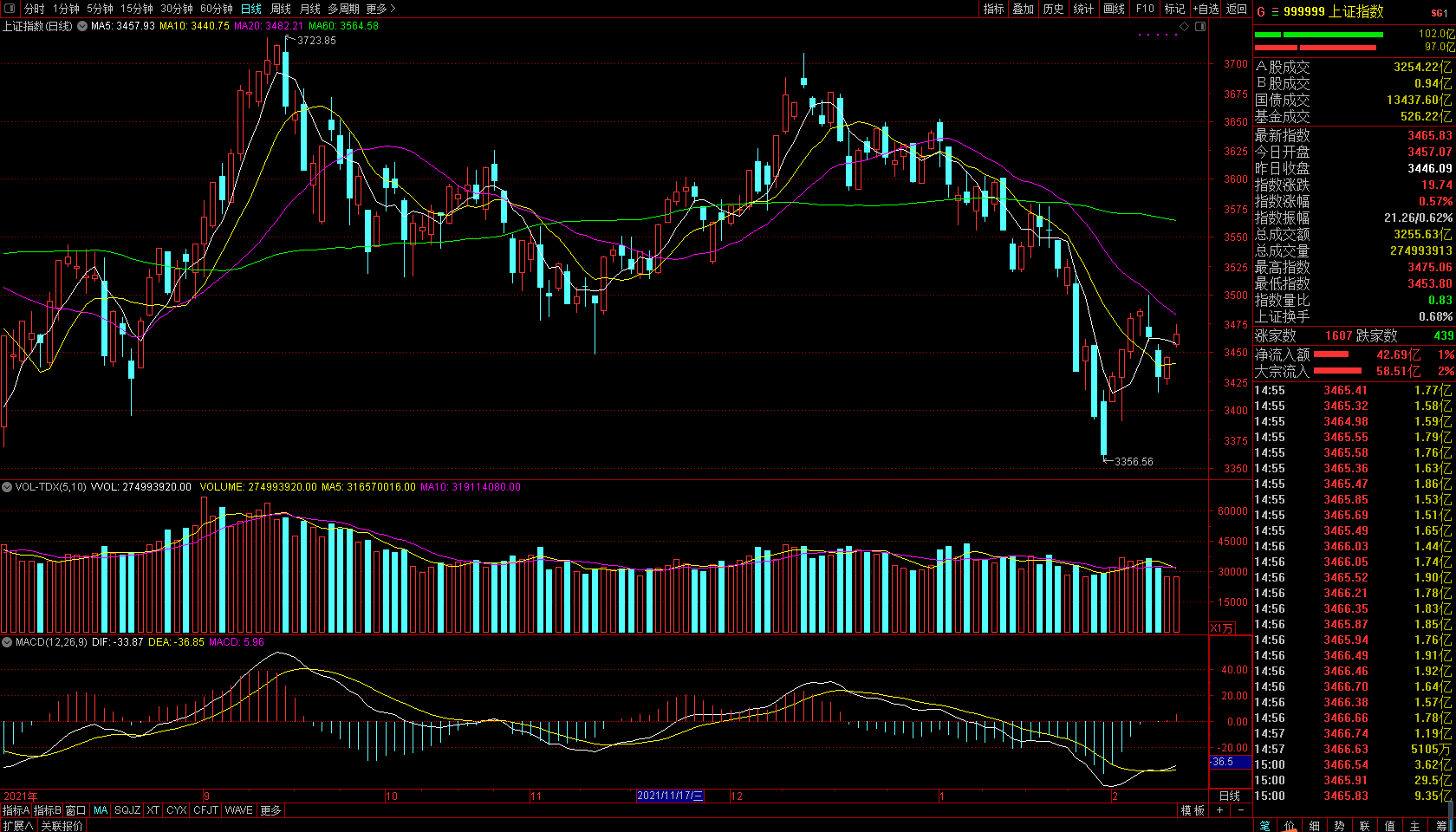The width and height of the screenshot is (1456, 832).
Task: Click the panel layout icon at top-left
Action: point(10,9)
